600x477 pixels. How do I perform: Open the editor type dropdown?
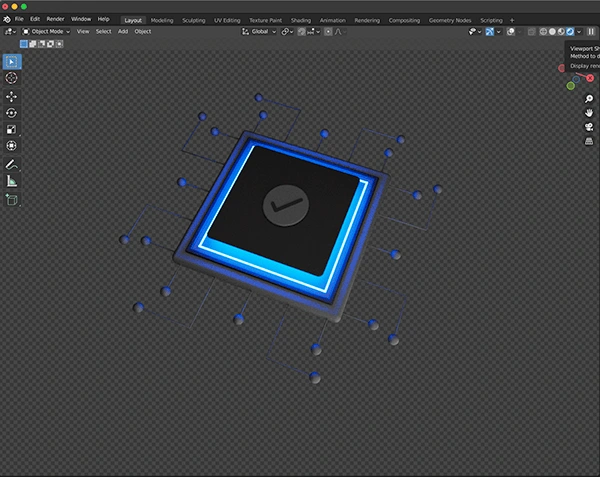tap(10, 31)
